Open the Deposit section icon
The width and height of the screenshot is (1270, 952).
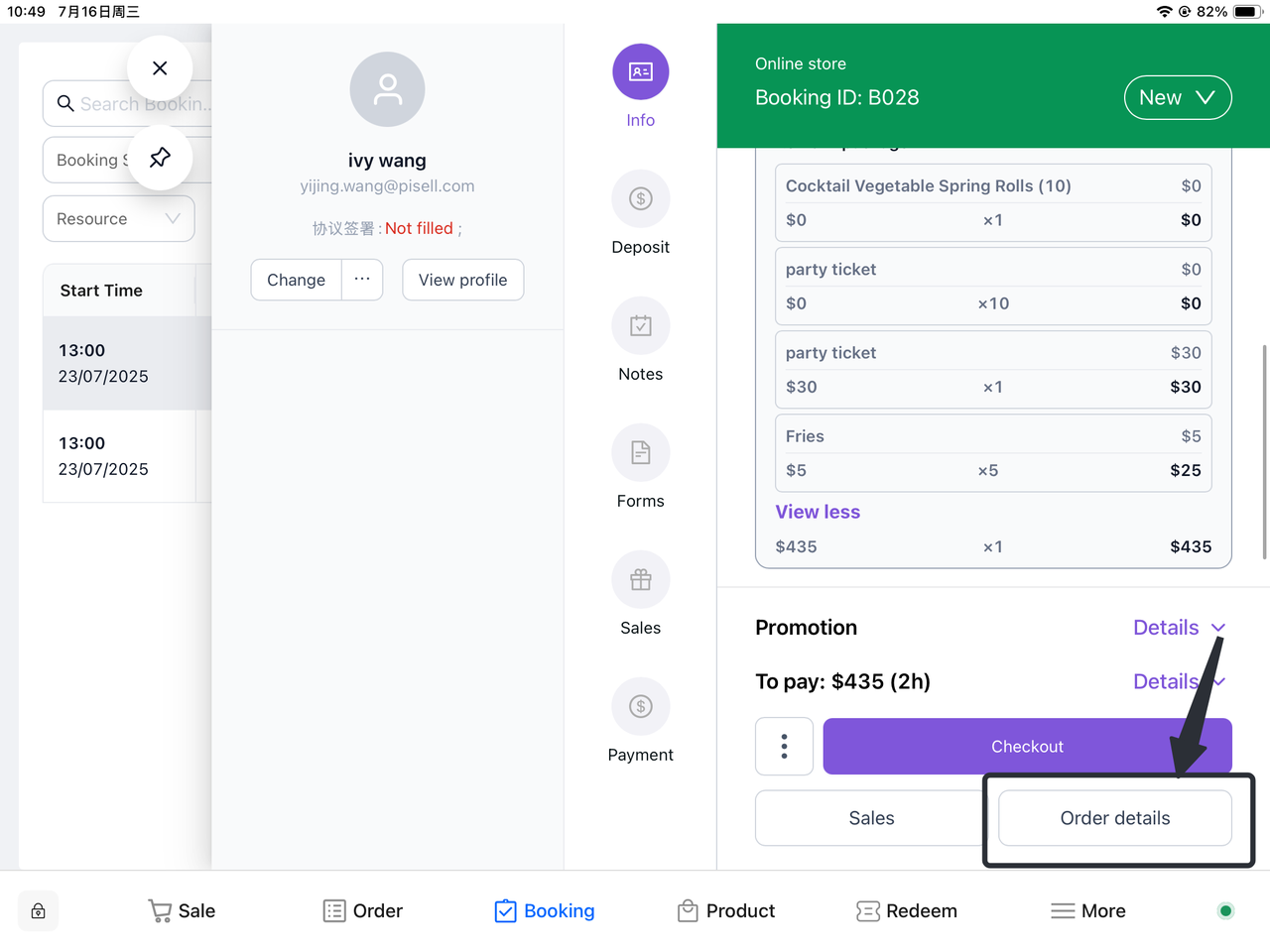point(640,199)
